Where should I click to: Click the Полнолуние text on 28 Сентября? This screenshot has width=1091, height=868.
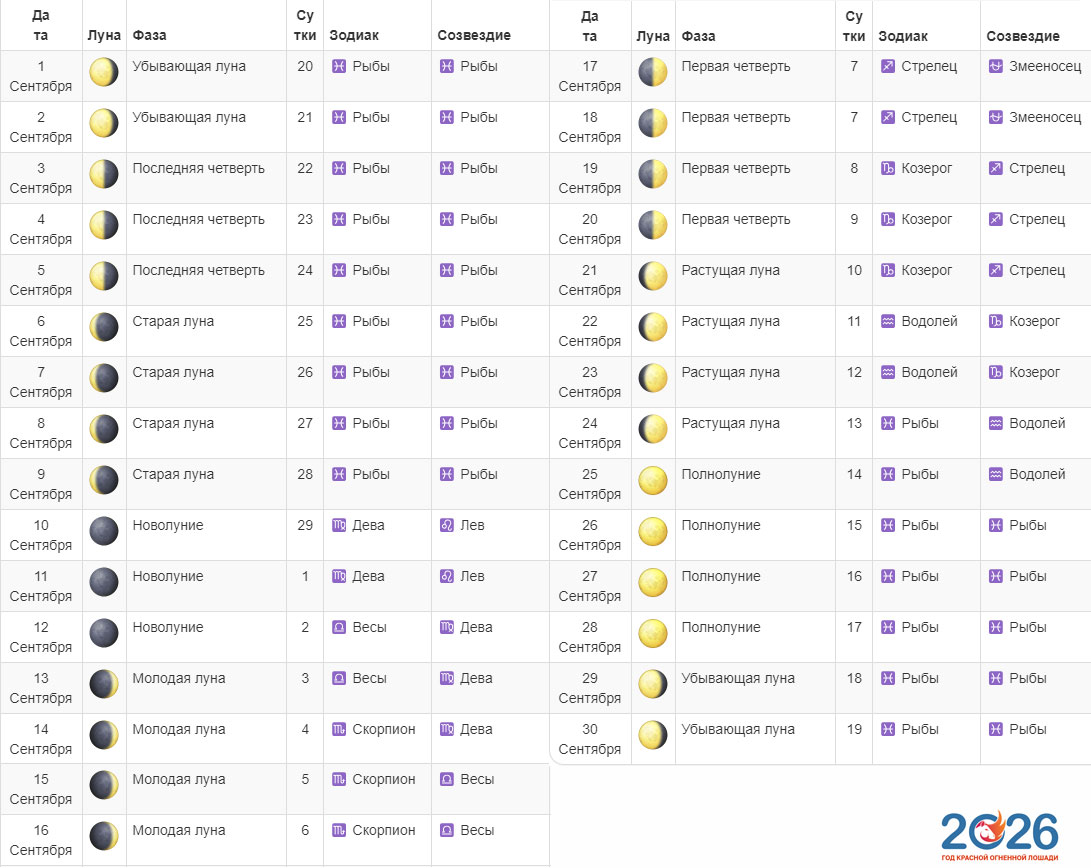coord(720,627)
